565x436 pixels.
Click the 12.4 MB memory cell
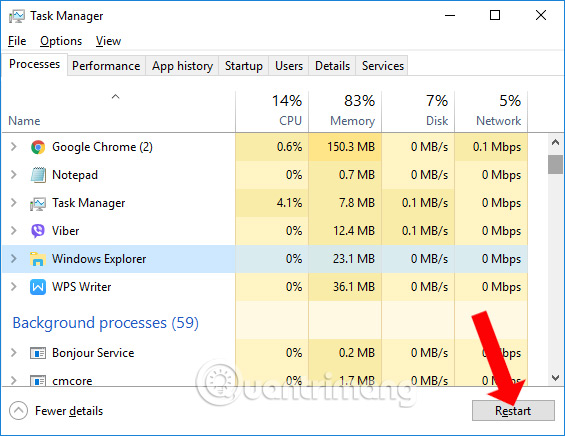tap(345, 231)
